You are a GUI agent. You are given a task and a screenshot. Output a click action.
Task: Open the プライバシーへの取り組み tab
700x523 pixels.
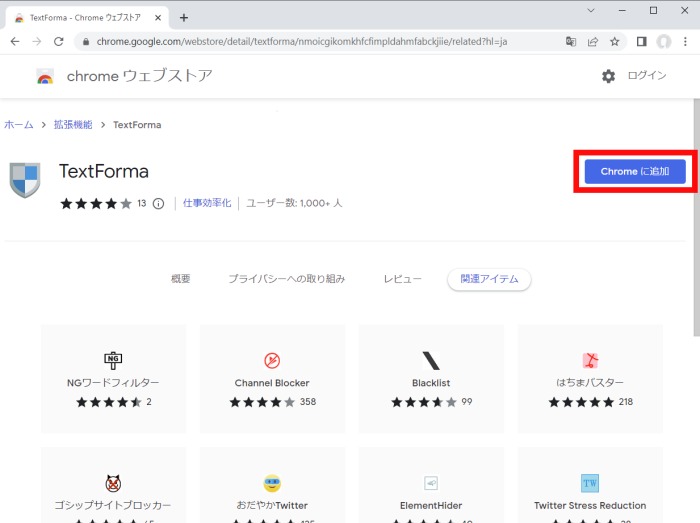click(286, 279)
